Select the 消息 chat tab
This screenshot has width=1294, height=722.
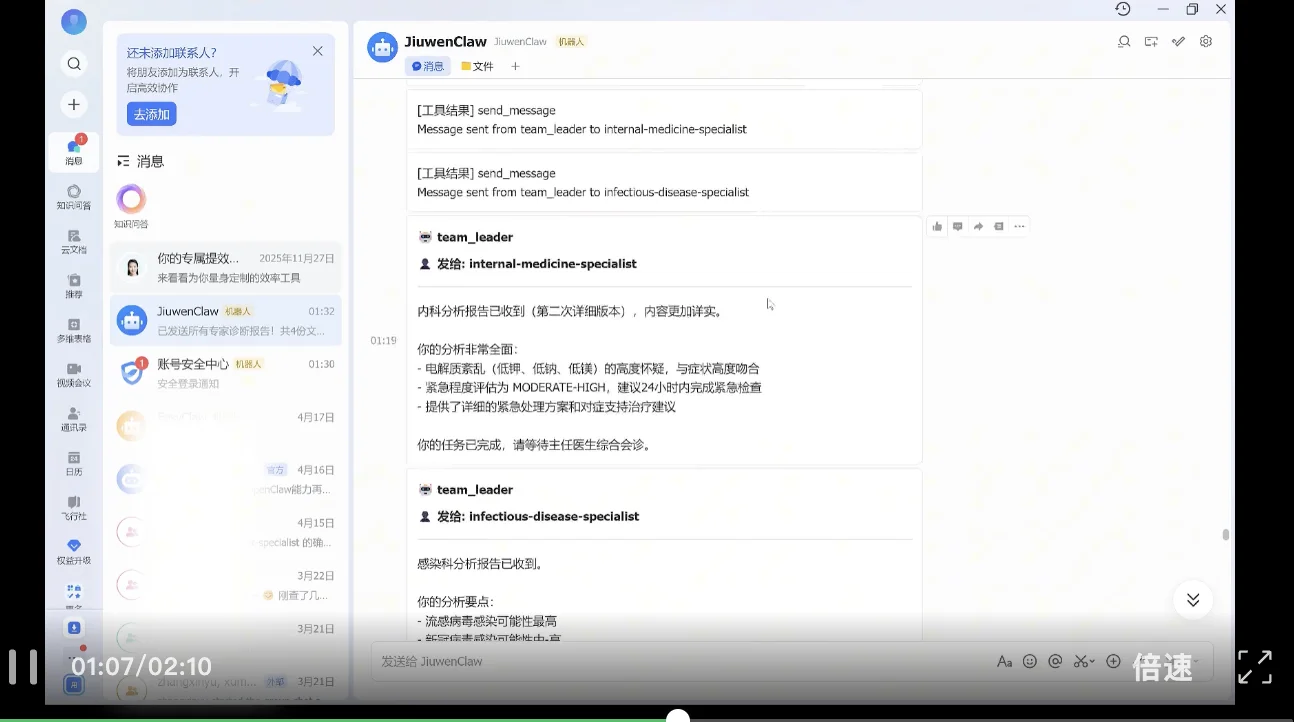point(428,66)
